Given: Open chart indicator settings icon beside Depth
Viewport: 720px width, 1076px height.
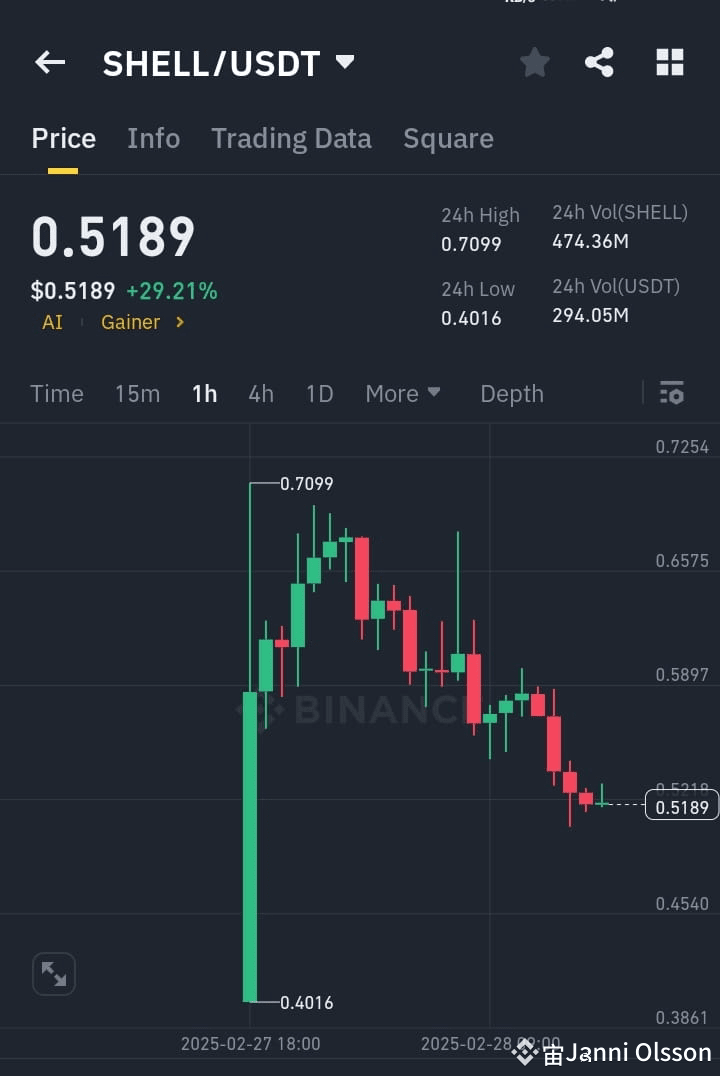Looking at the screenshot, I should point(671,393).
